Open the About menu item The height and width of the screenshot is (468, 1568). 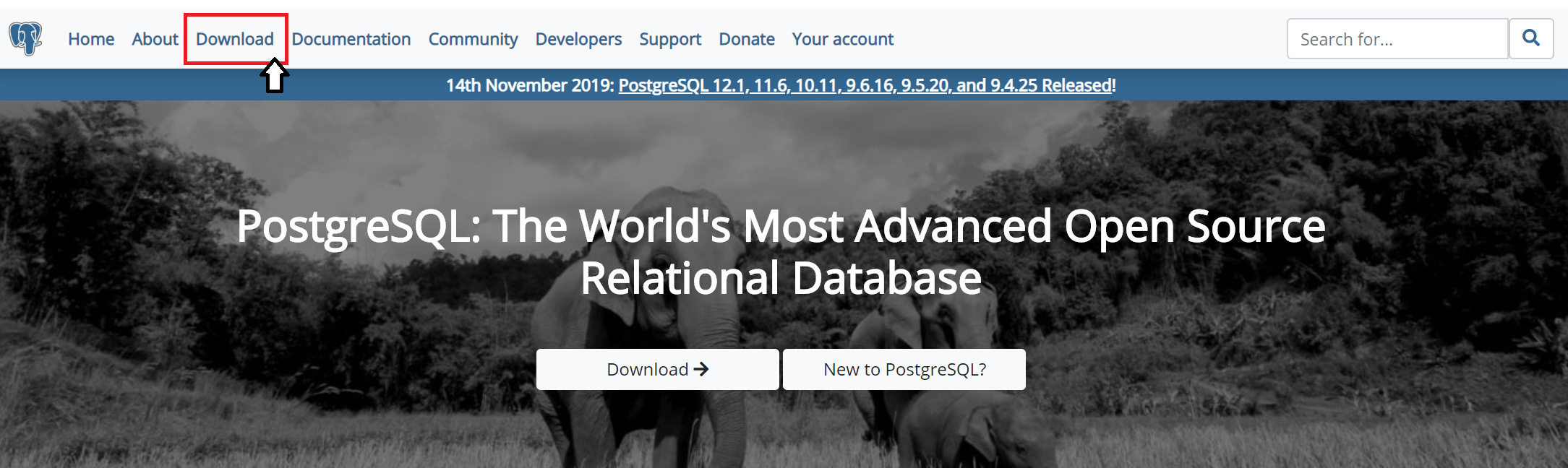point(155,39)
